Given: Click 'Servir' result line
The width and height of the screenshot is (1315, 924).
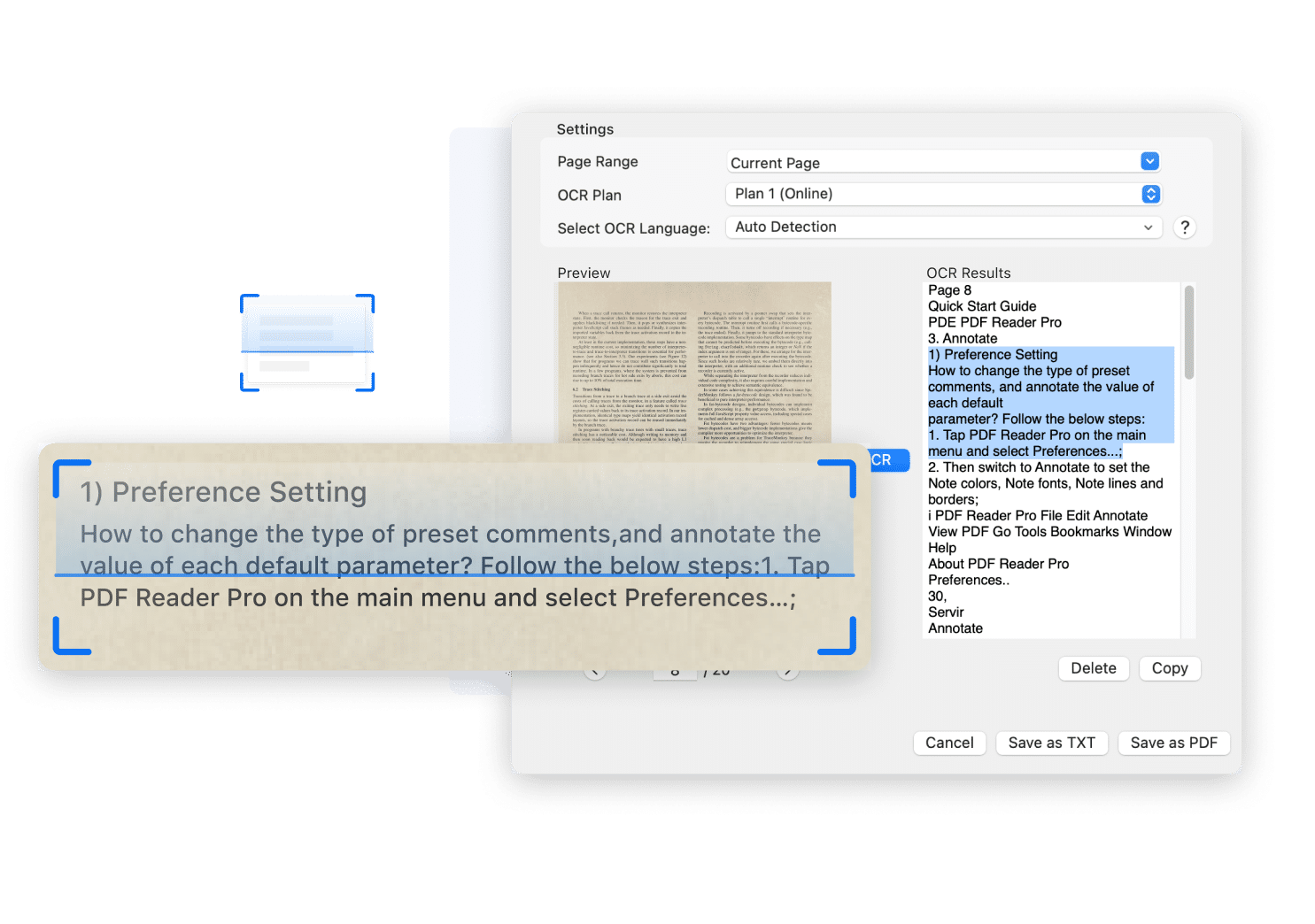Looking at the screenshot, I should tap(946, 612).
